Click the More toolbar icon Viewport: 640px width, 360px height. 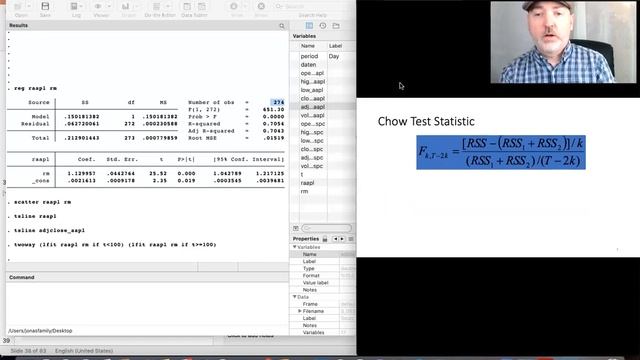tap(234, 7)
